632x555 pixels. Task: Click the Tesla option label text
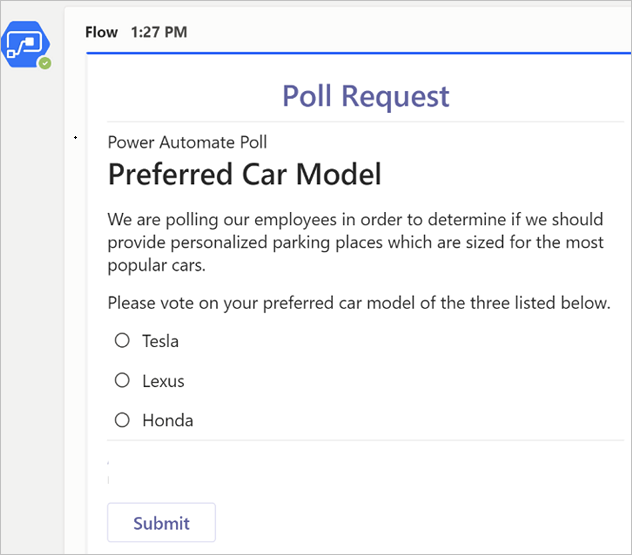click(x=160, y=341)
